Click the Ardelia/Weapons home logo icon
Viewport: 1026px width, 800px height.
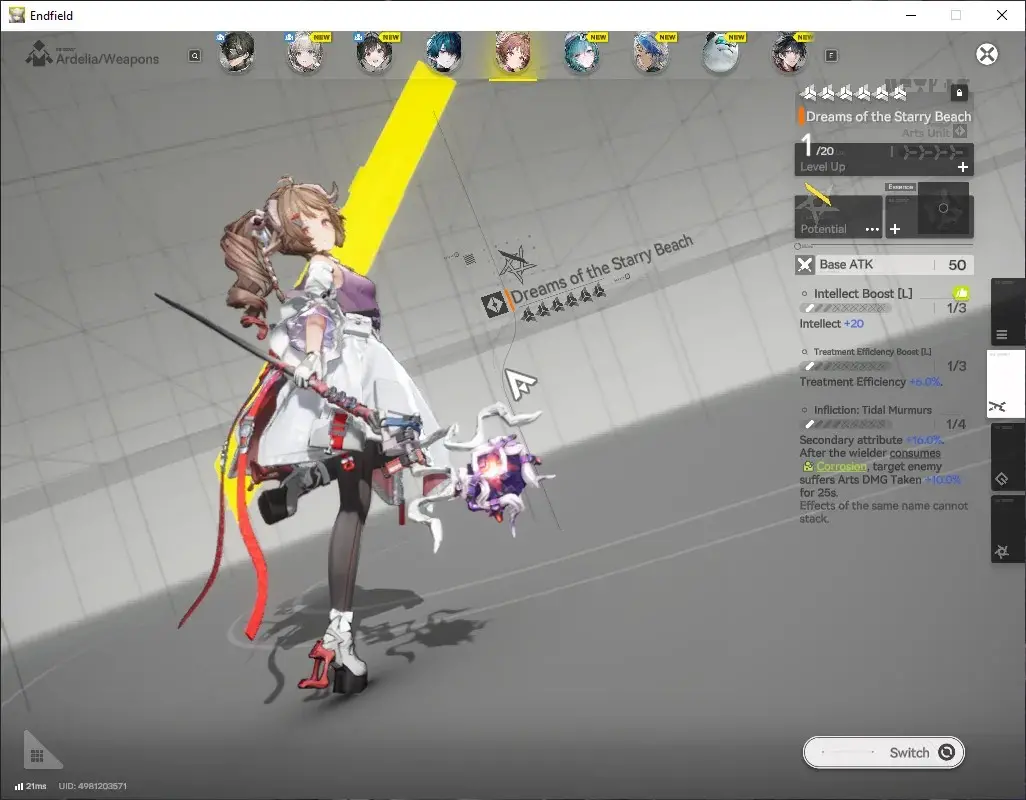(x=39, y=54)
